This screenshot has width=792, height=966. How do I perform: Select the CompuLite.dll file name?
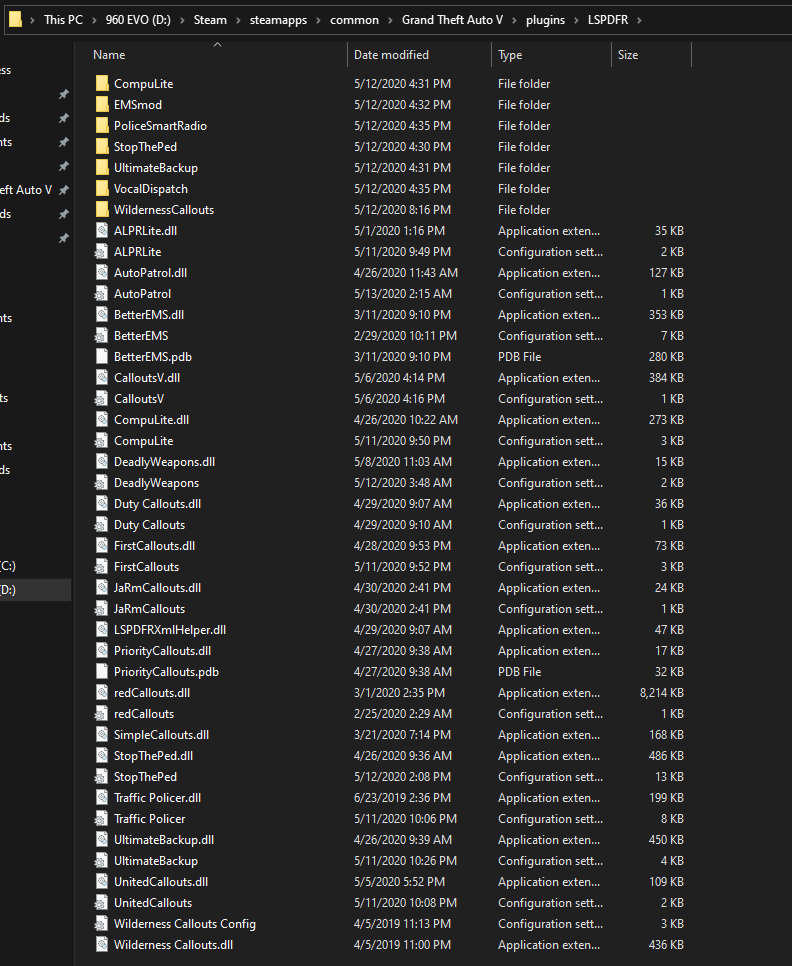click(152, 420)
